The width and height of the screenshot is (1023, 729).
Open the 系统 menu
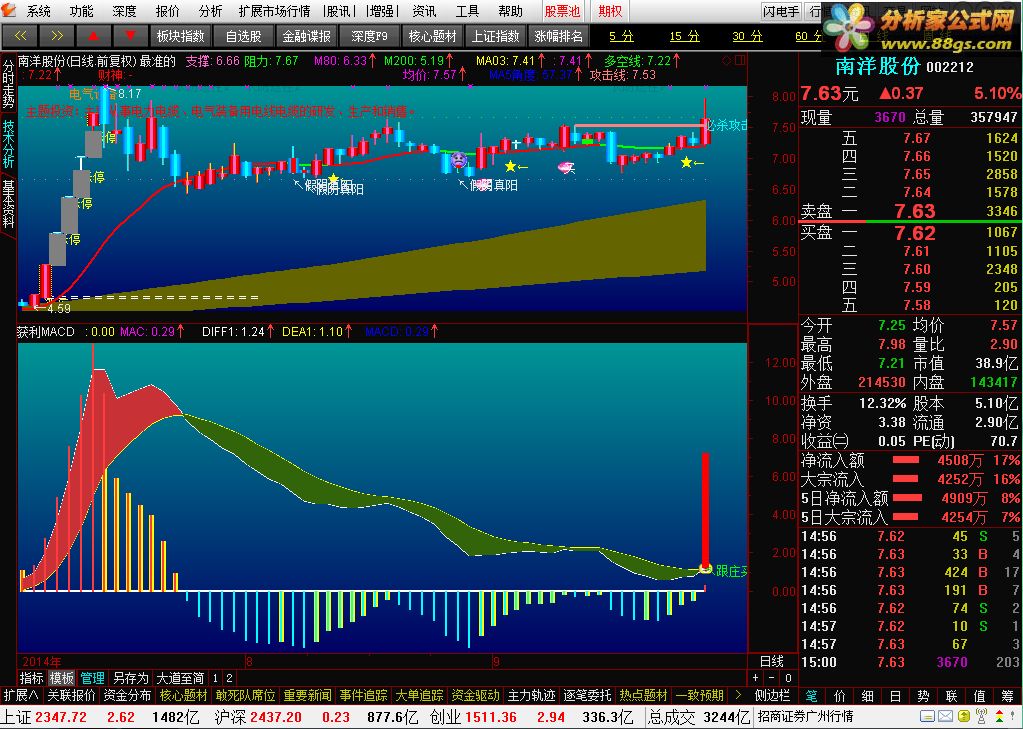click(x=38, y=11)
